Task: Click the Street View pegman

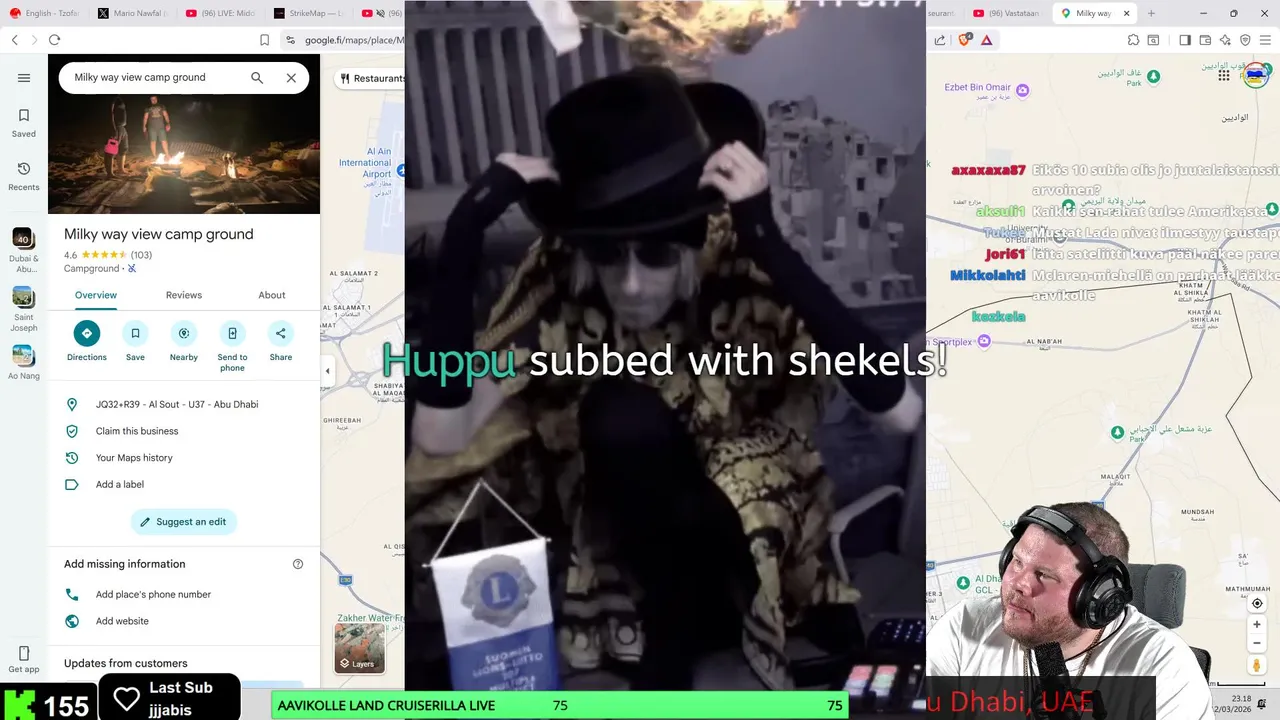Action: click(1257, 665)
